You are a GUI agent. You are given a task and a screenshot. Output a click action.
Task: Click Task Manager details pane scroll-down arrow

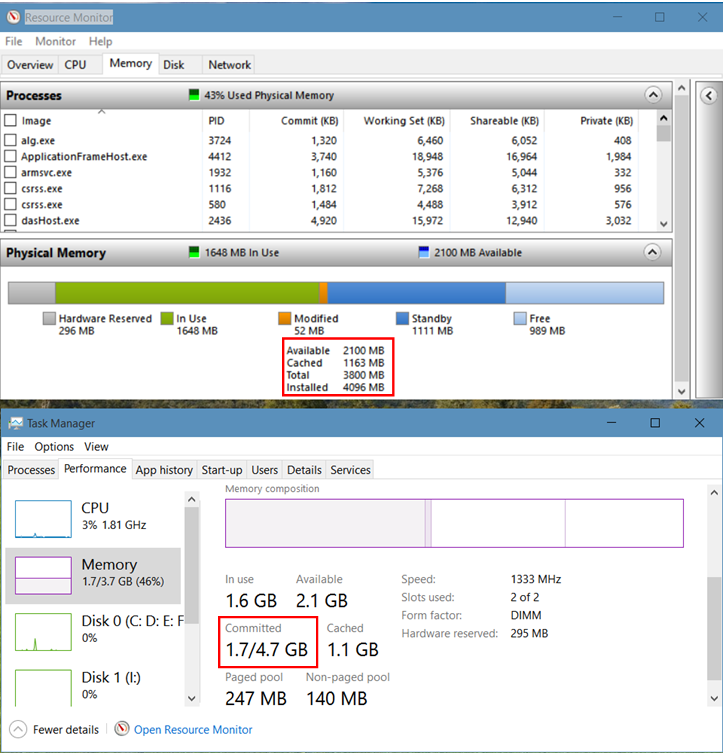click(x=714, y=698)
